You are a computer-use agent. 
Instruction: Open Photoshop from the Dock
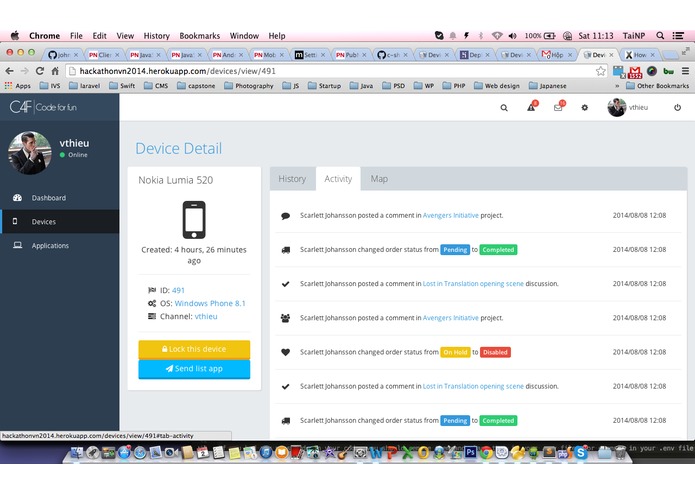[x=470, y=452]
